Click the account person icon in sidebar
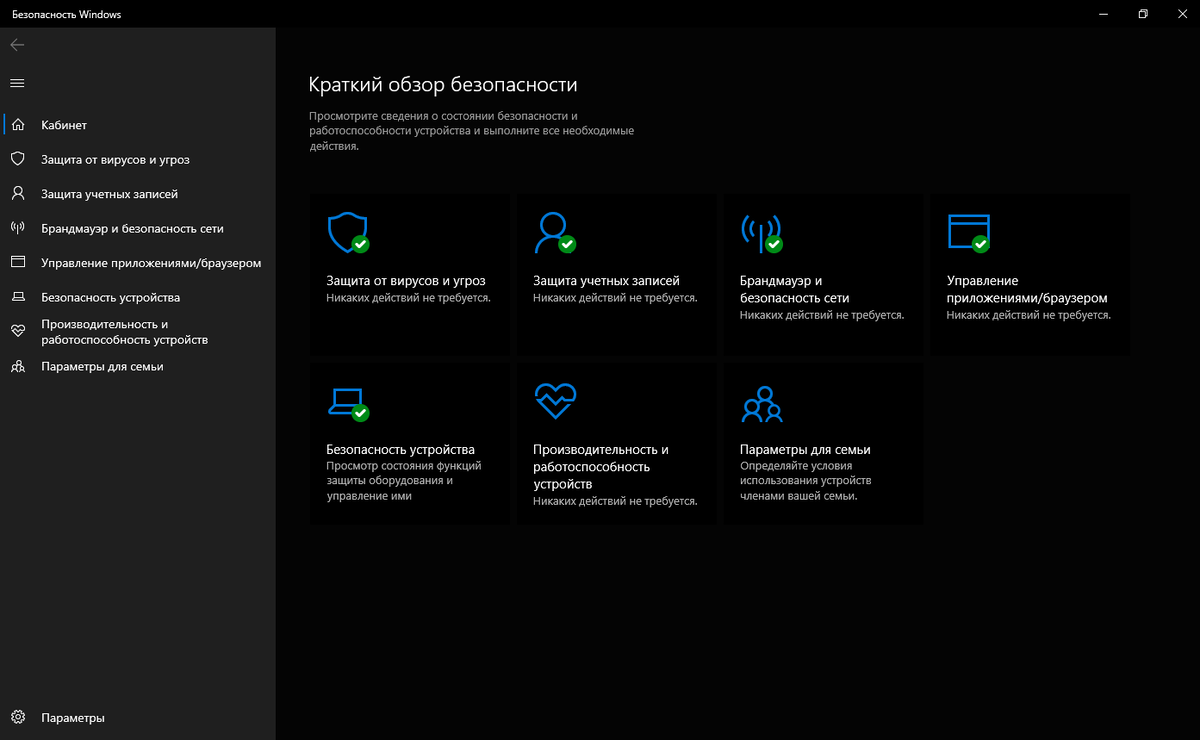Image resolution: width=1200 pixels, height=740 pixels. tap(17, 193)
